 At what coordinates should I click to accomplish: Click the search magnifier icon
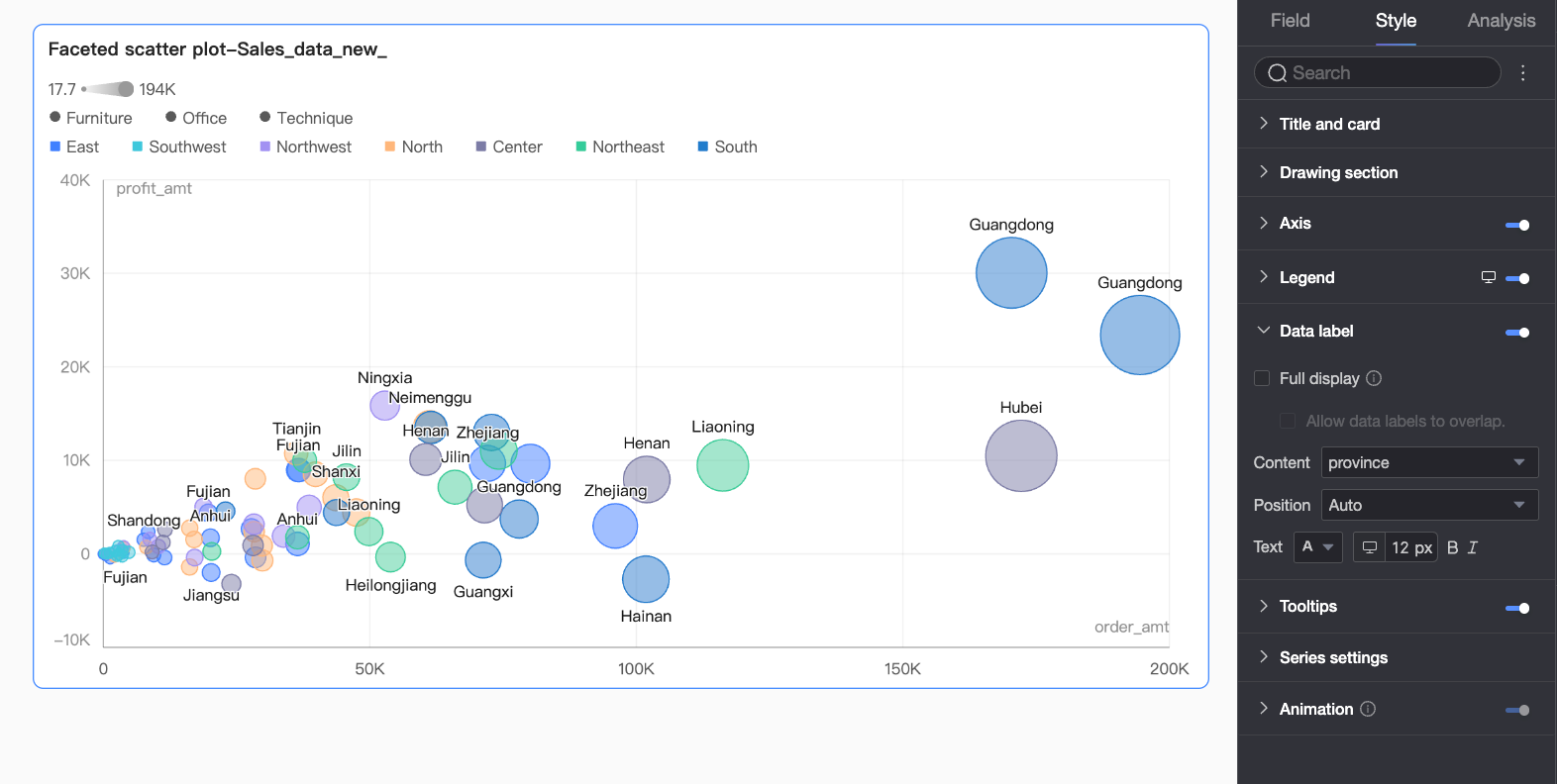point(1278,73)
